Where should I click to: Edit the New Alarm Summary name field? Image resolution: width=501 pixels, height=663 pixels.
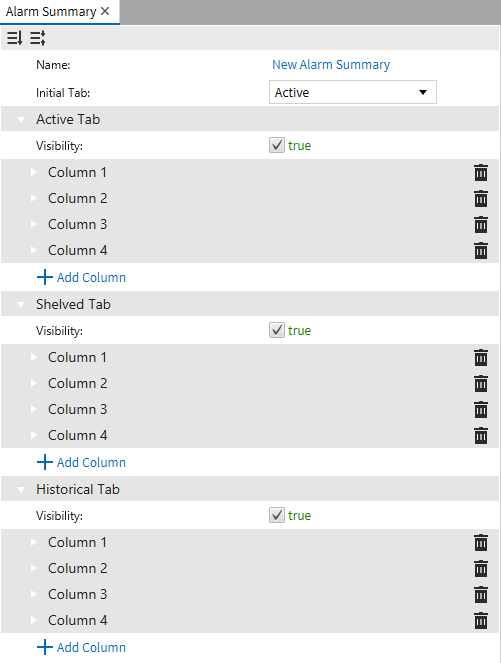331,65
